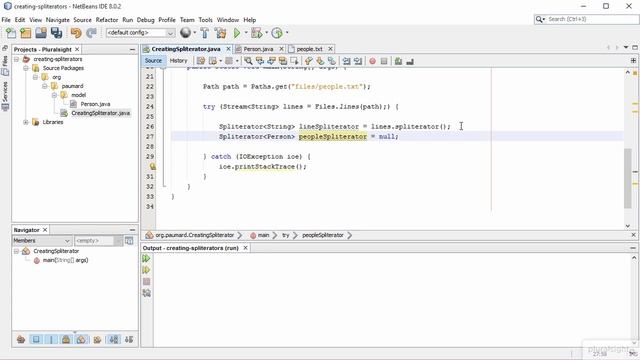Screen dimensions: 640x360
Task: Click the editor scroll down arrow
Action: click(628, 226)
